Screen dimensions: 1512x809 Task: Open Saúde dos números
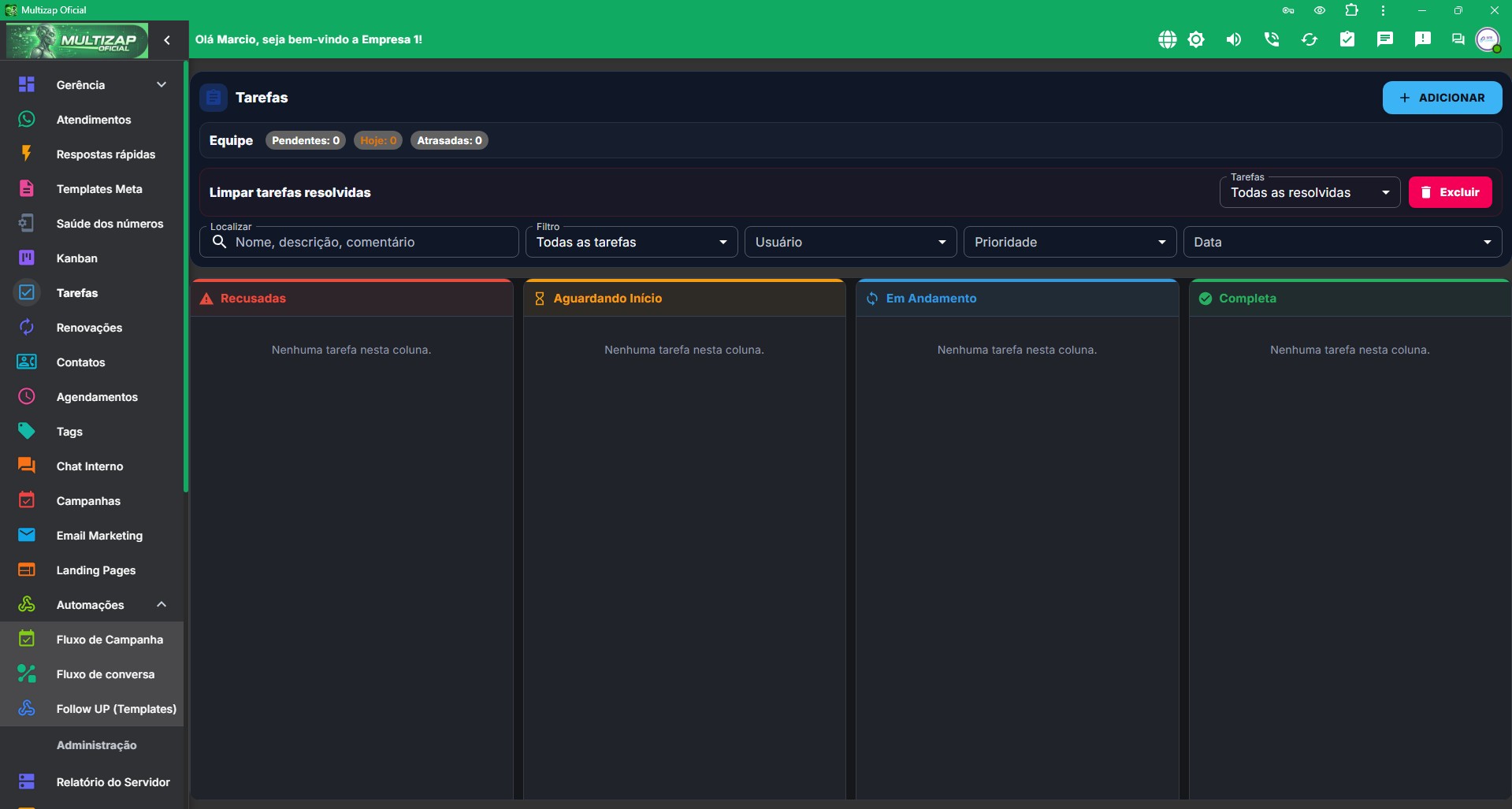(x=91, y=224)
